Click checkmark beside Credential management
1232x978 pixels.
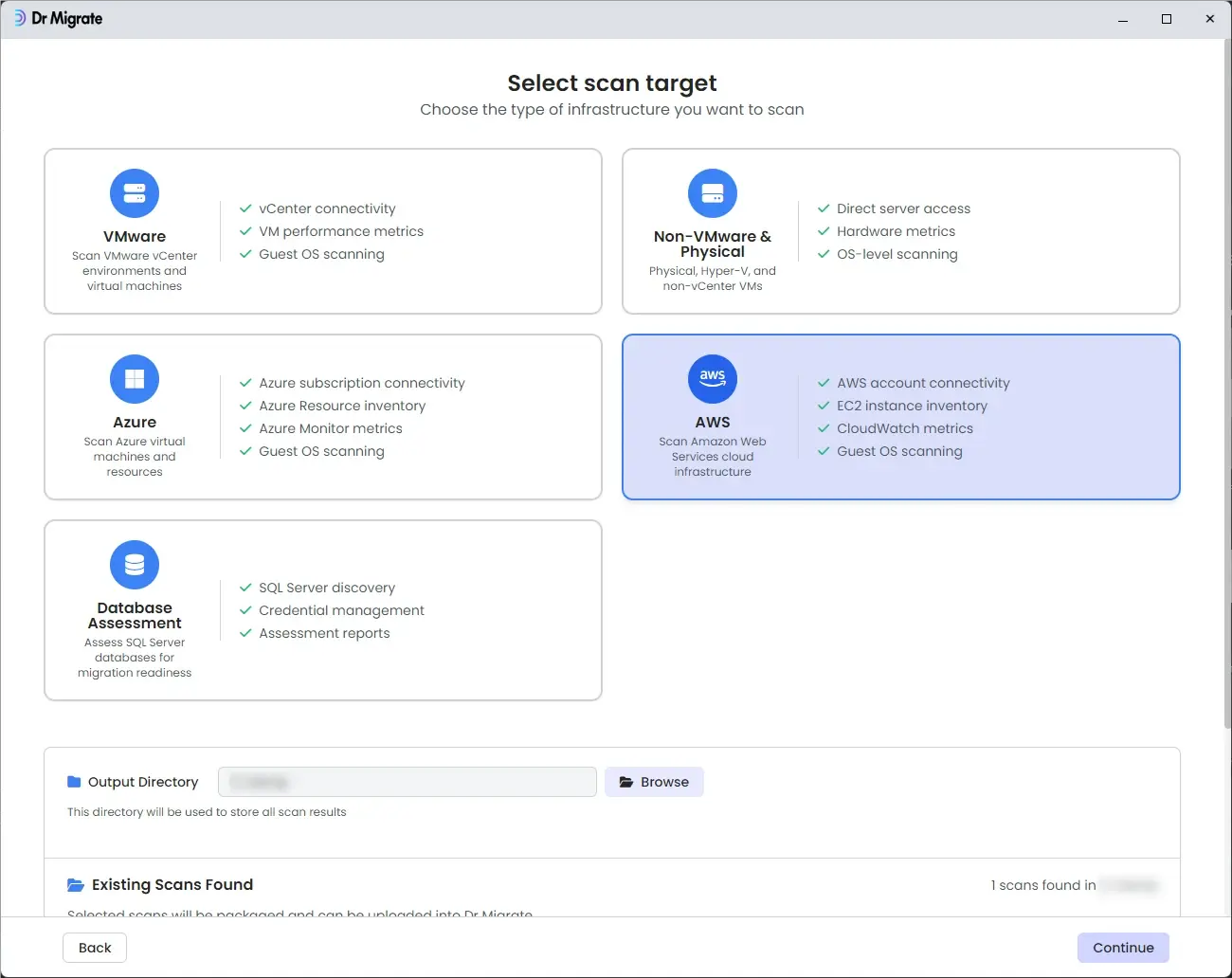pos(245,610)
